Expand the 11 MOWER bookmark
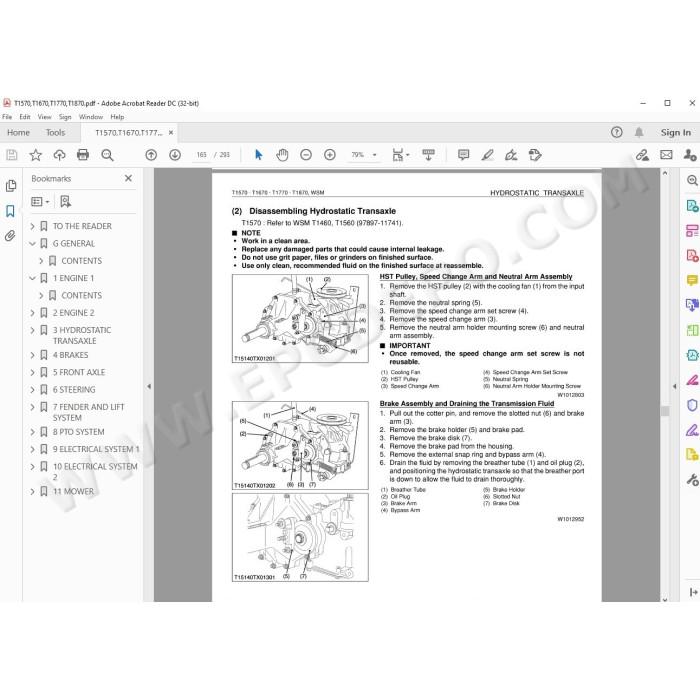 (32, 492)
